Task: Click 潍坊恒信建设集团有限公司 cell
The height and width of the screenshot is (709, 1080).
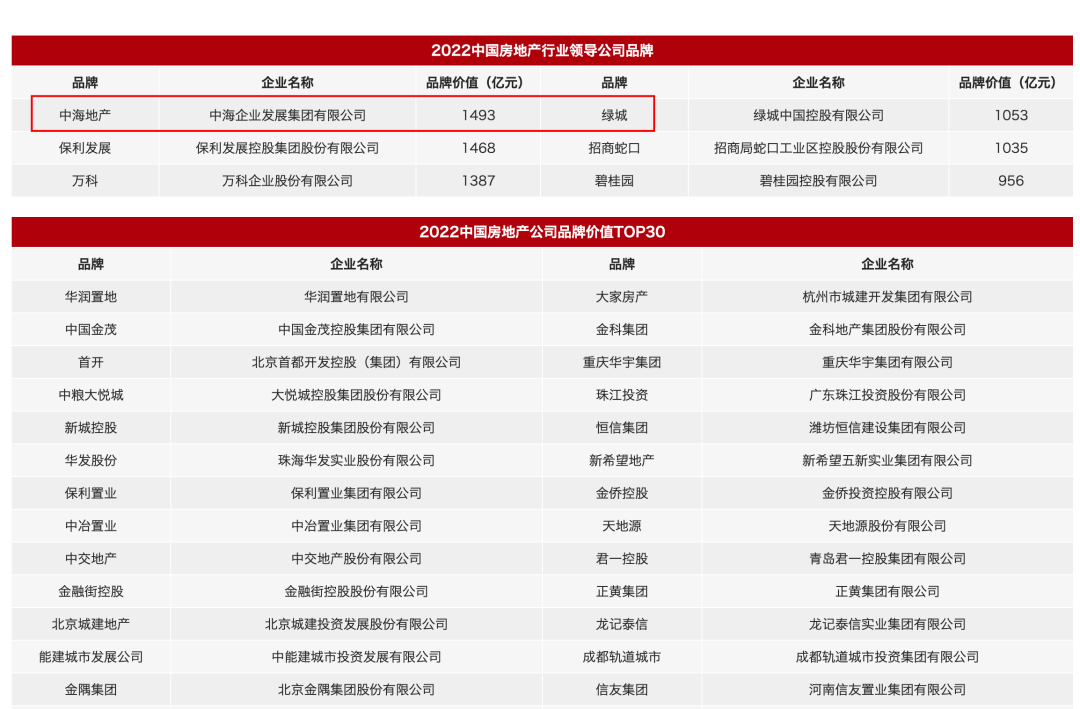Action: coord(887,427)
